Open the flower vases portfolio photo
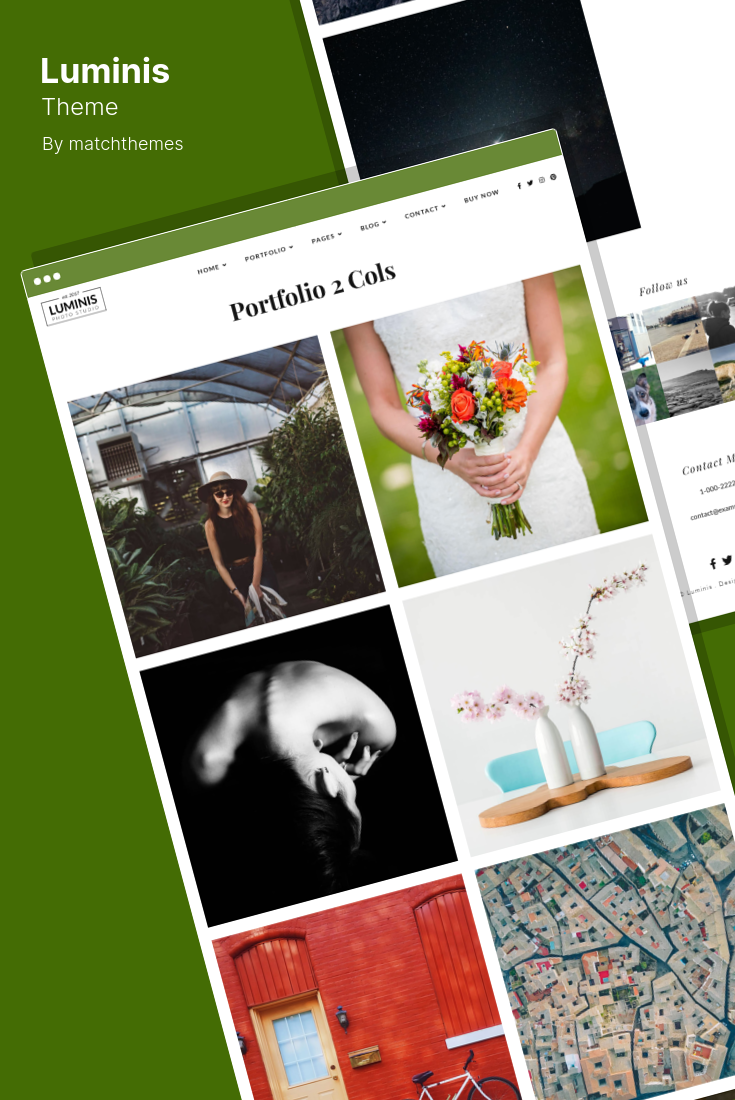Viewport: 735px width, 1100px height. tap(561, 695)
